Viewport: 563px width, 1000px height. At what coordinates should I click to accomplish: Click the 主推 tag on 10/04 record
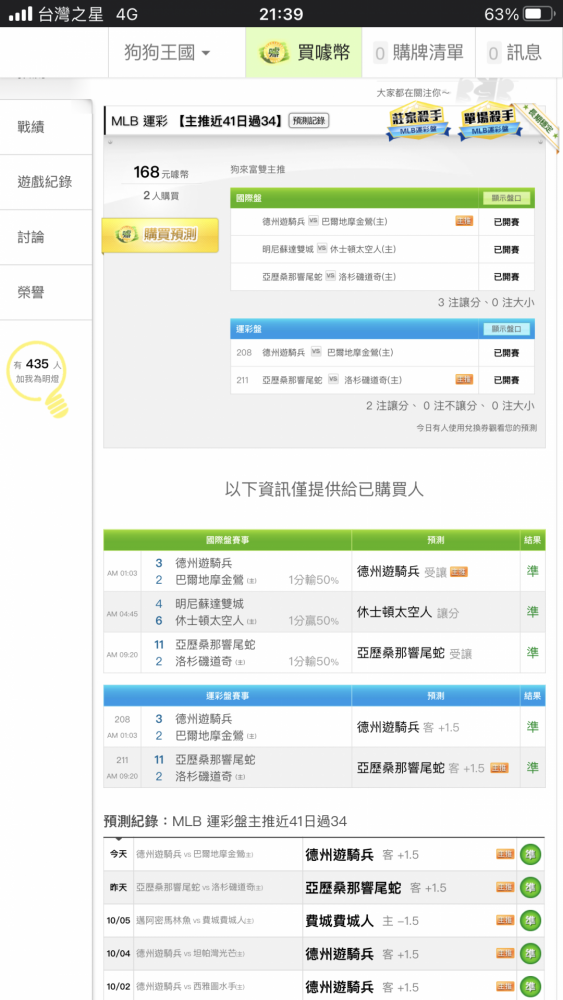point(505,953)
